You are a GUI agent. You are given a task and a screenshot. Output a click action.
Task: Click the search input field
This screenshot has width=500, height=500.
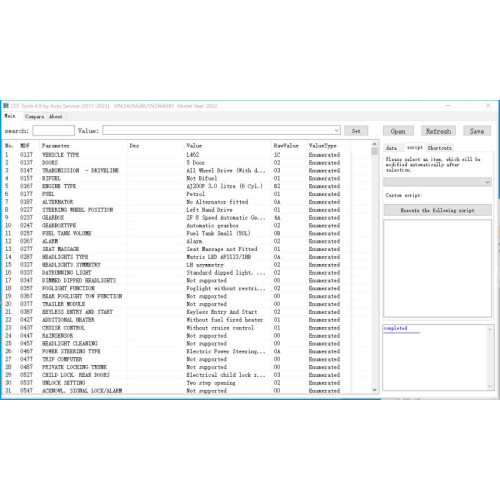53,130
